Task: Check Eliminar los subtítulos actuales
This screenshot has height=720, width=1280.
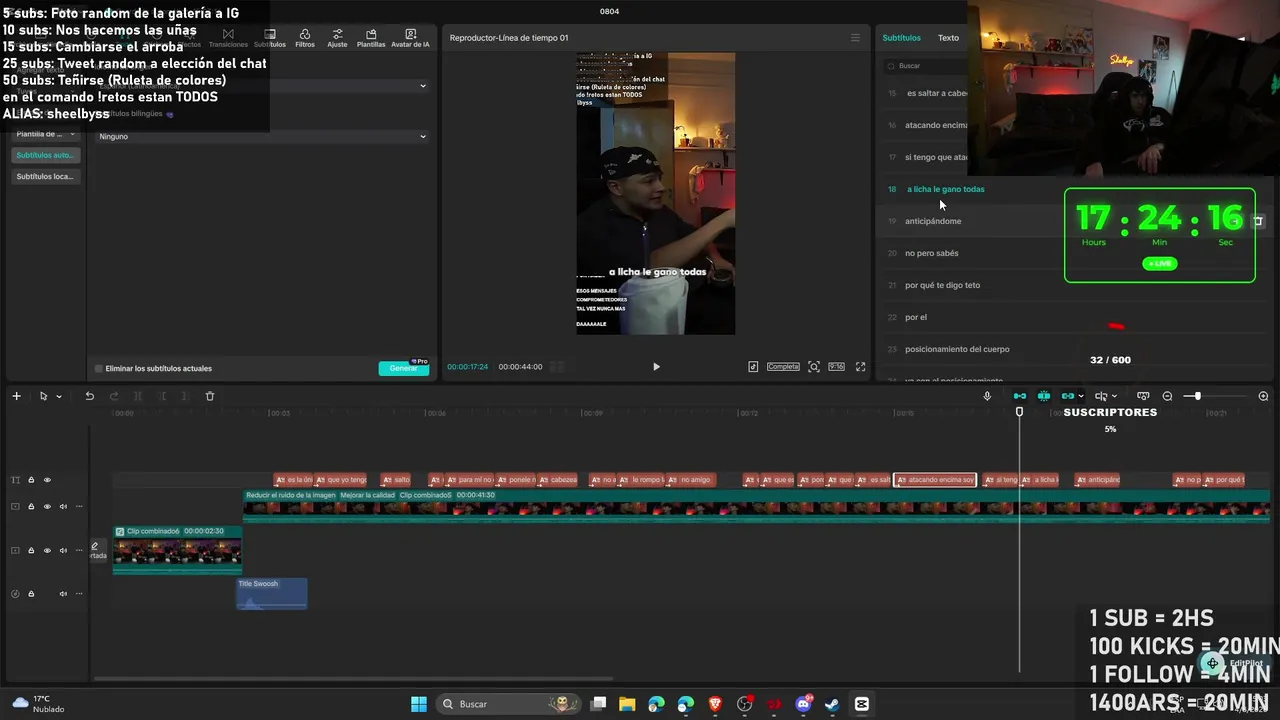Action: pyautogui.click(x=99, y=369)
